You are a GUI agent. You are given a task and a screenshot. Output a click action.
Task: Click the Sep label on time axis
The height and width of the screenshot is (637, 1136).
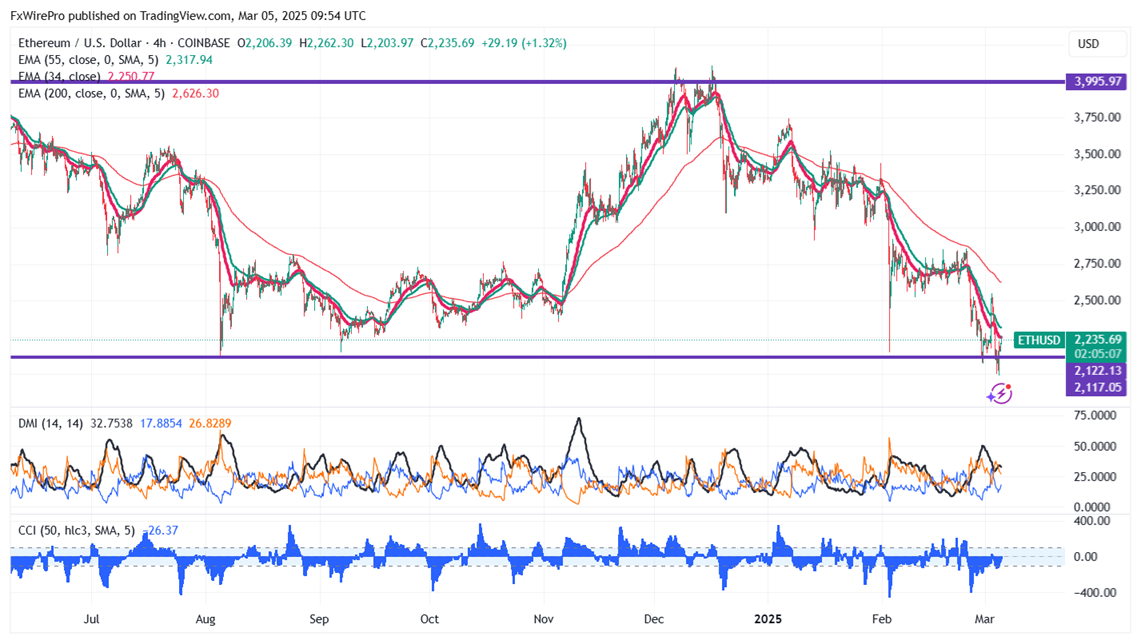319,619
